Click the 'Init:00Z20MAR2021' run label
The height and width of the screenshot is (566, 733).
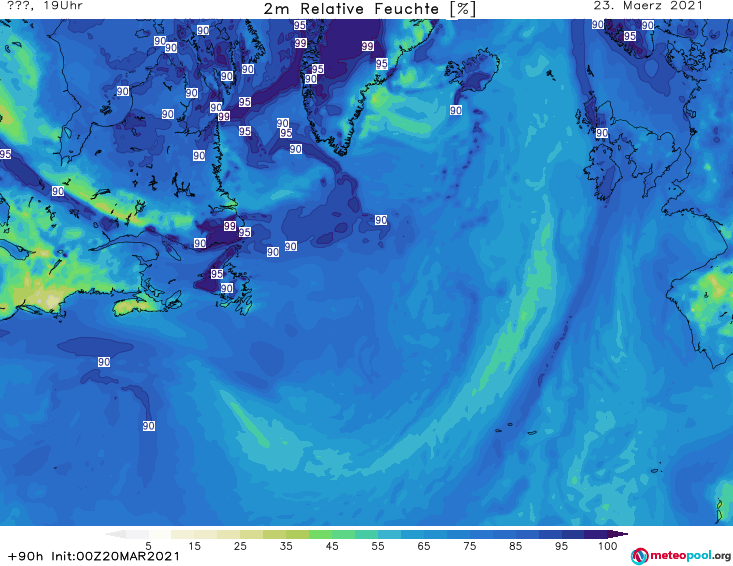[x=115, y=556]
